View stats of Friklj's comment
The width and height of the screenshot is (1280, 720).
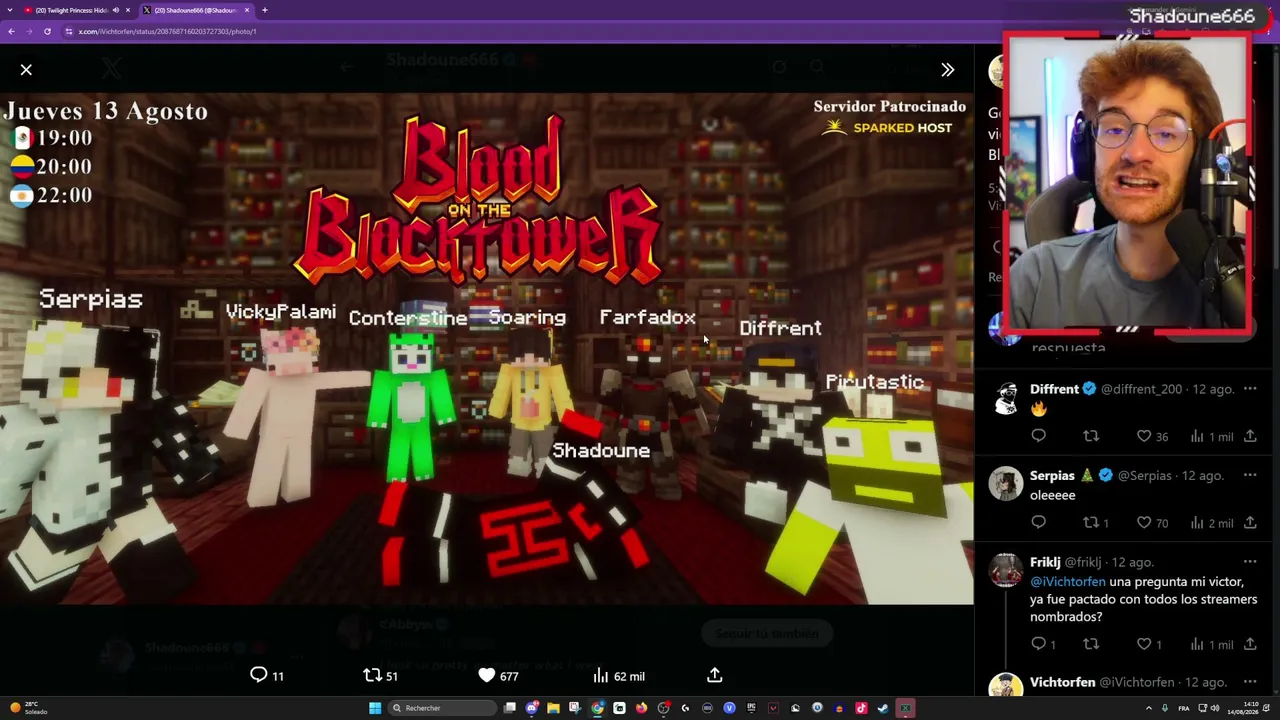[x=1211, y=644]
